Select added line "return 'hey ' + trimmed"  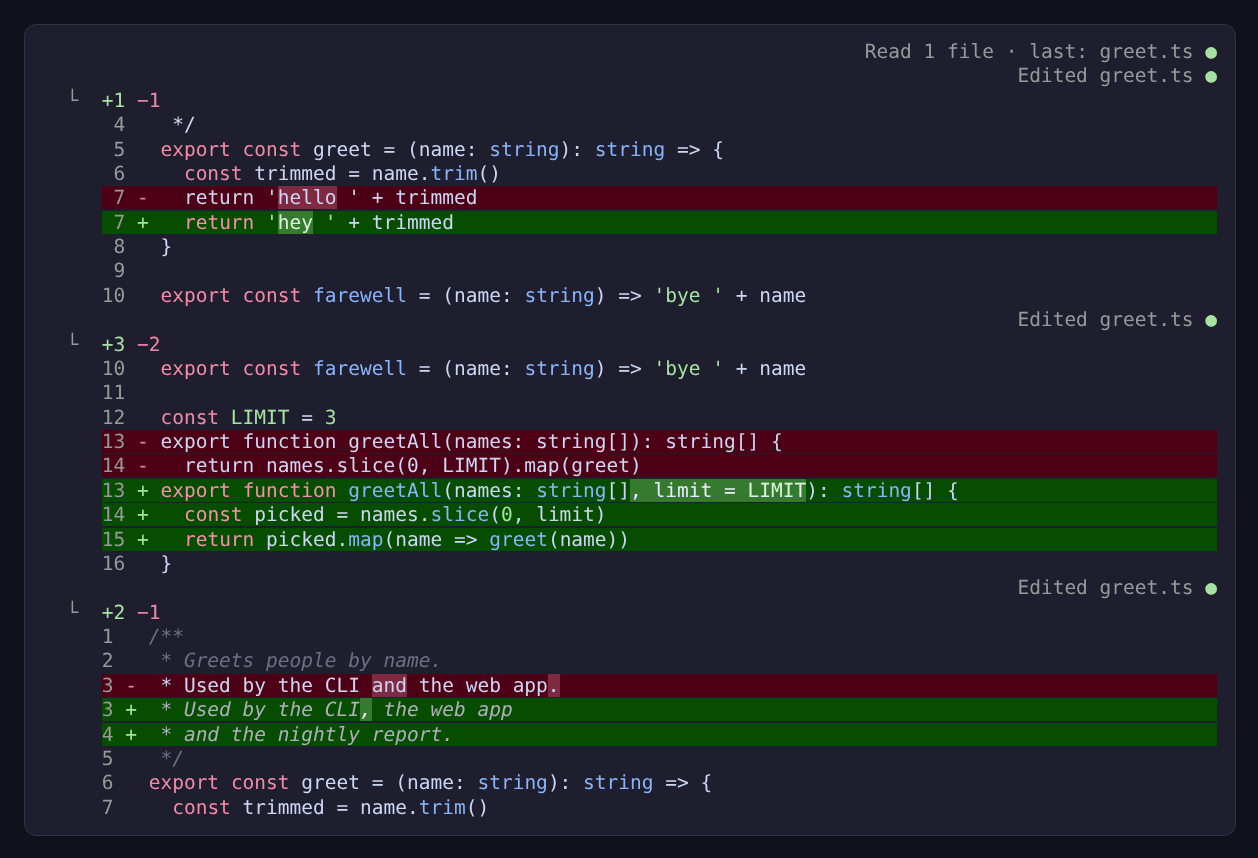659,222
